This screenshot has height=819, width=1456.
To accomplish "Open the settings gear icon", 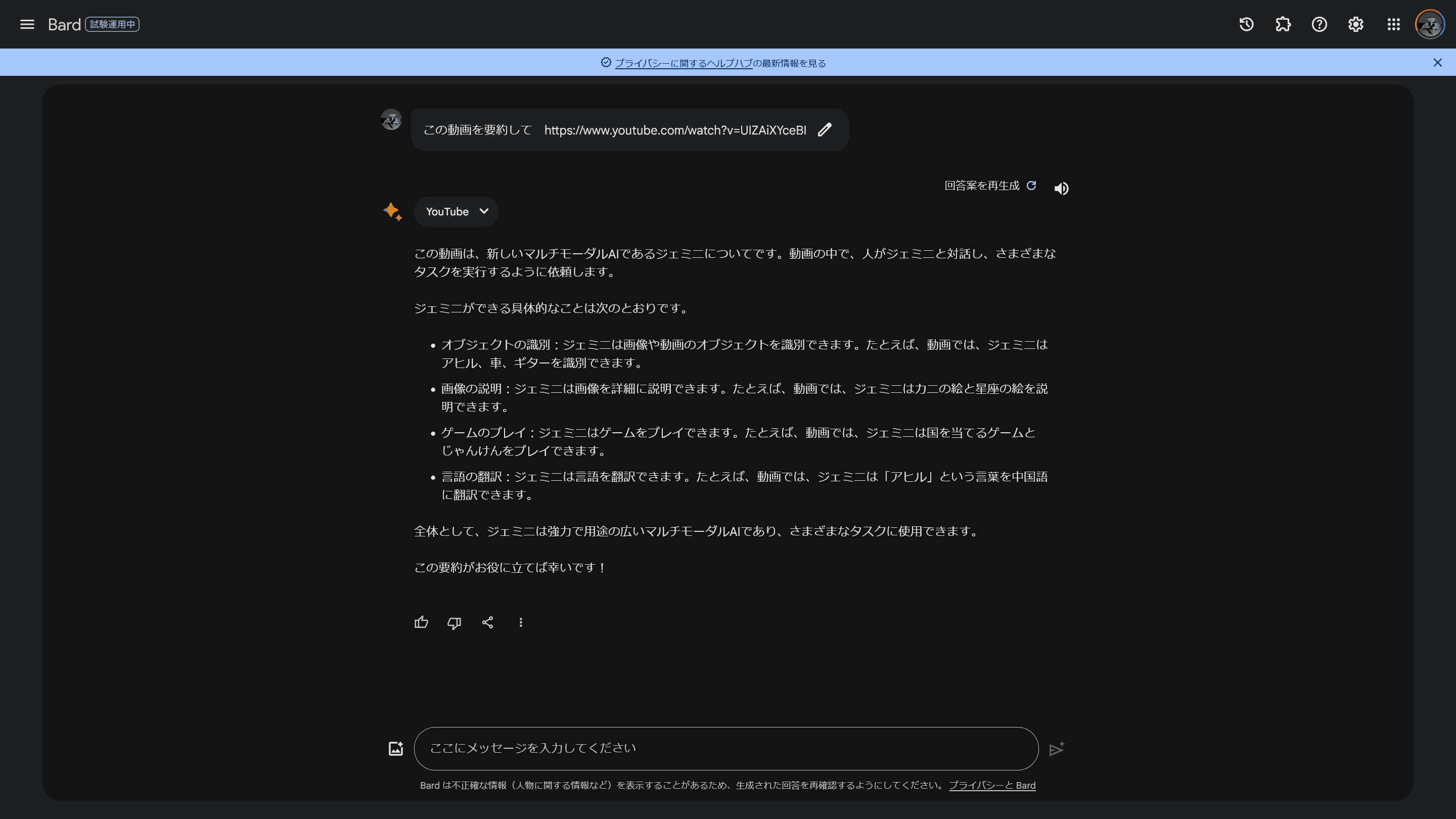I will click(x=1356, y=24).
